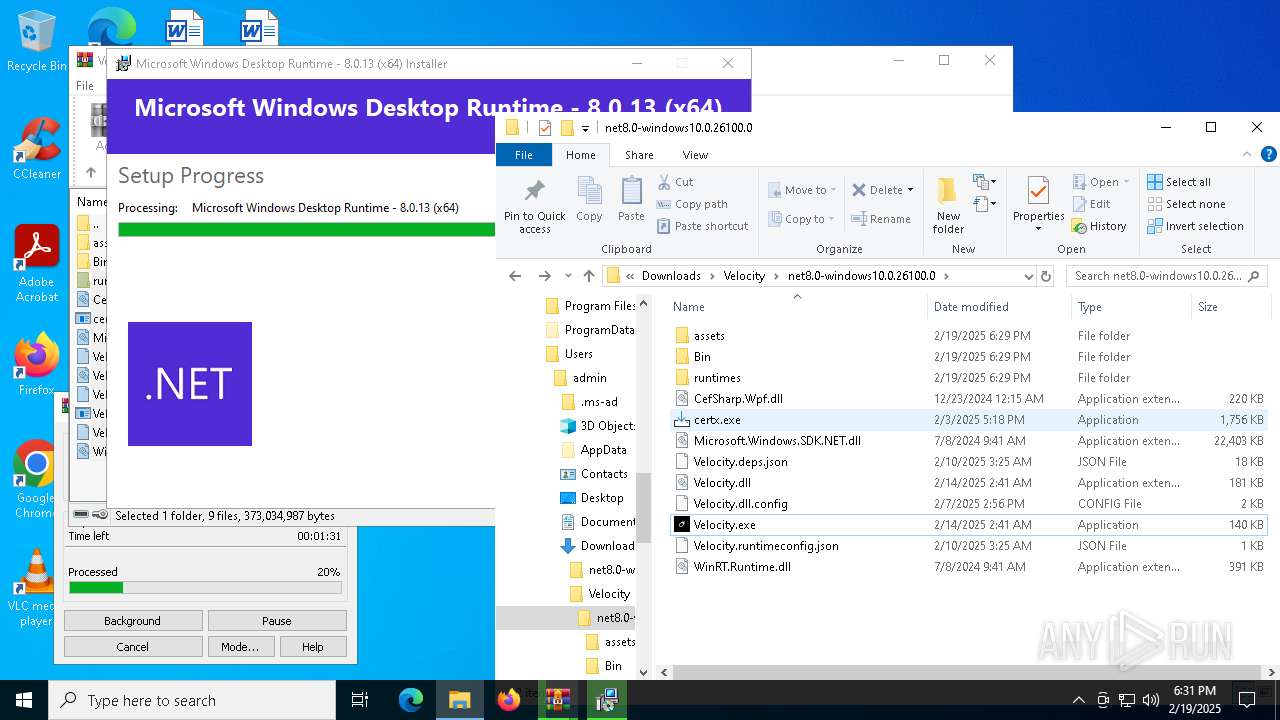Collapse the ribbon with chevron
The height and width of the screenshot is (720, 1280).
pos(1247,155)
